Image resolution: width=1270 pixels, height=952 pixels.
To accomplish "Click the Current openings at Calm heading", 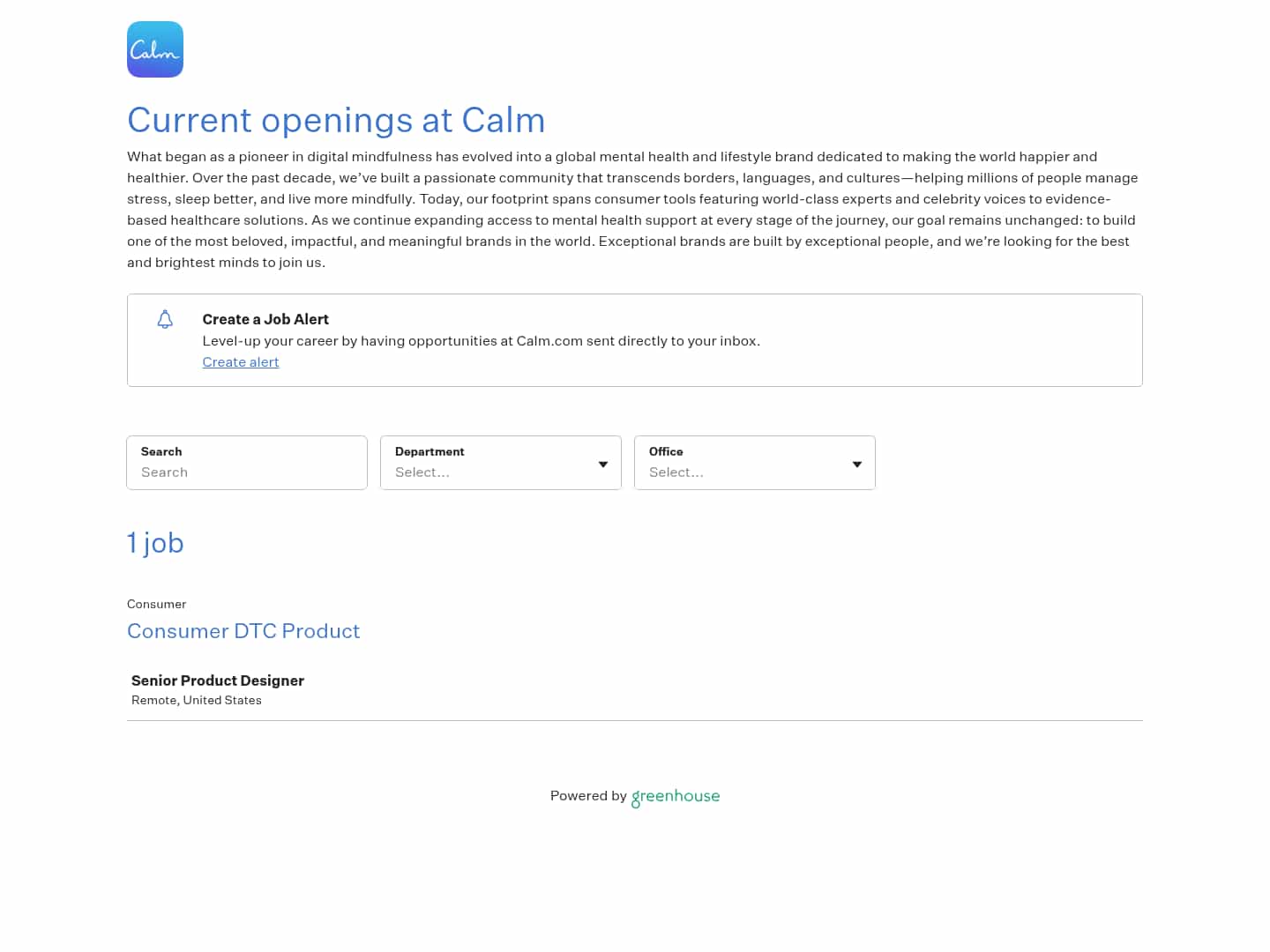I will [336, 120].
